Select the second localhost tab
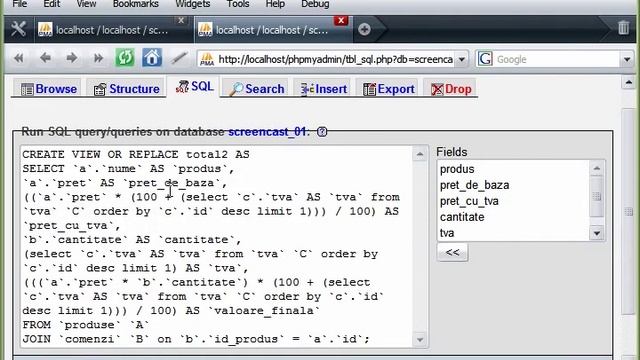This screenshot has height=360, width=640. [x=271, y=30]
